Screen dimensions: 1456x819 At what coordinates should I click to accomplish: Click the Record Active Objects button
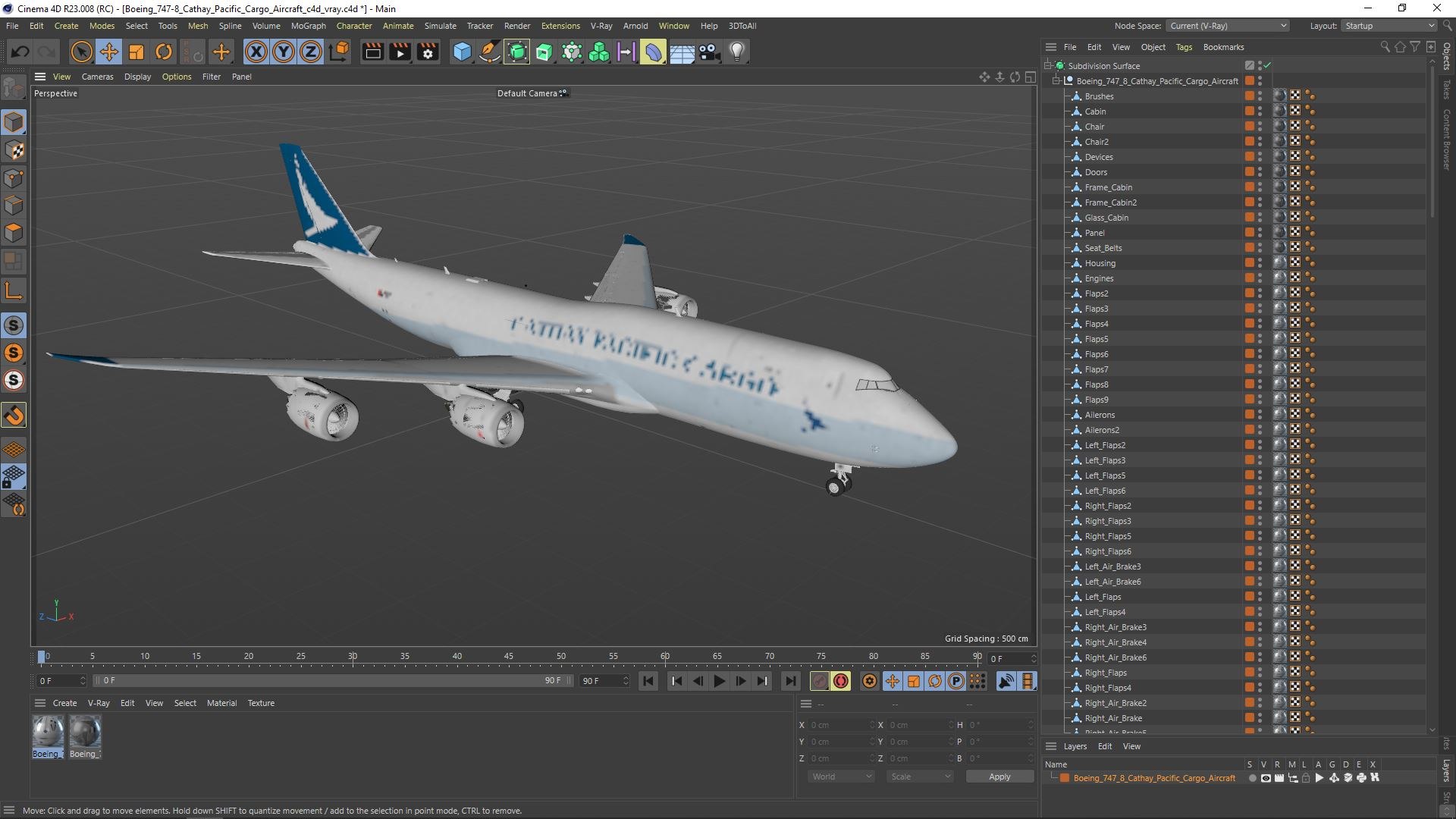point(819,681)
